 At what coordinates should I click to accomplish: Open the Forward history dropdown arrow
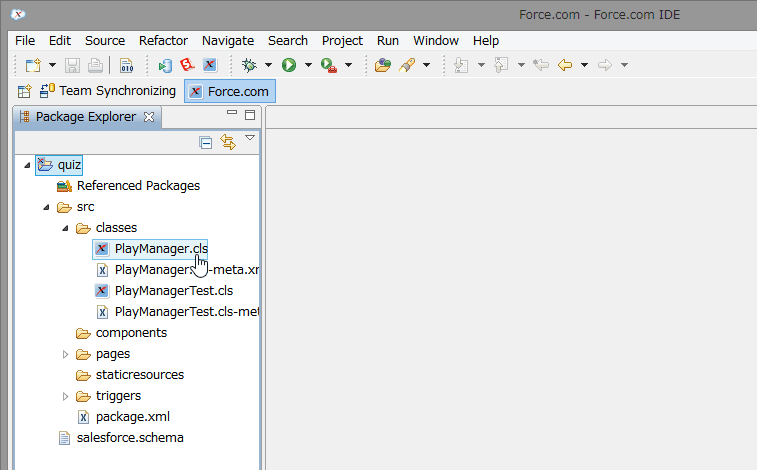tap(624, 65)
